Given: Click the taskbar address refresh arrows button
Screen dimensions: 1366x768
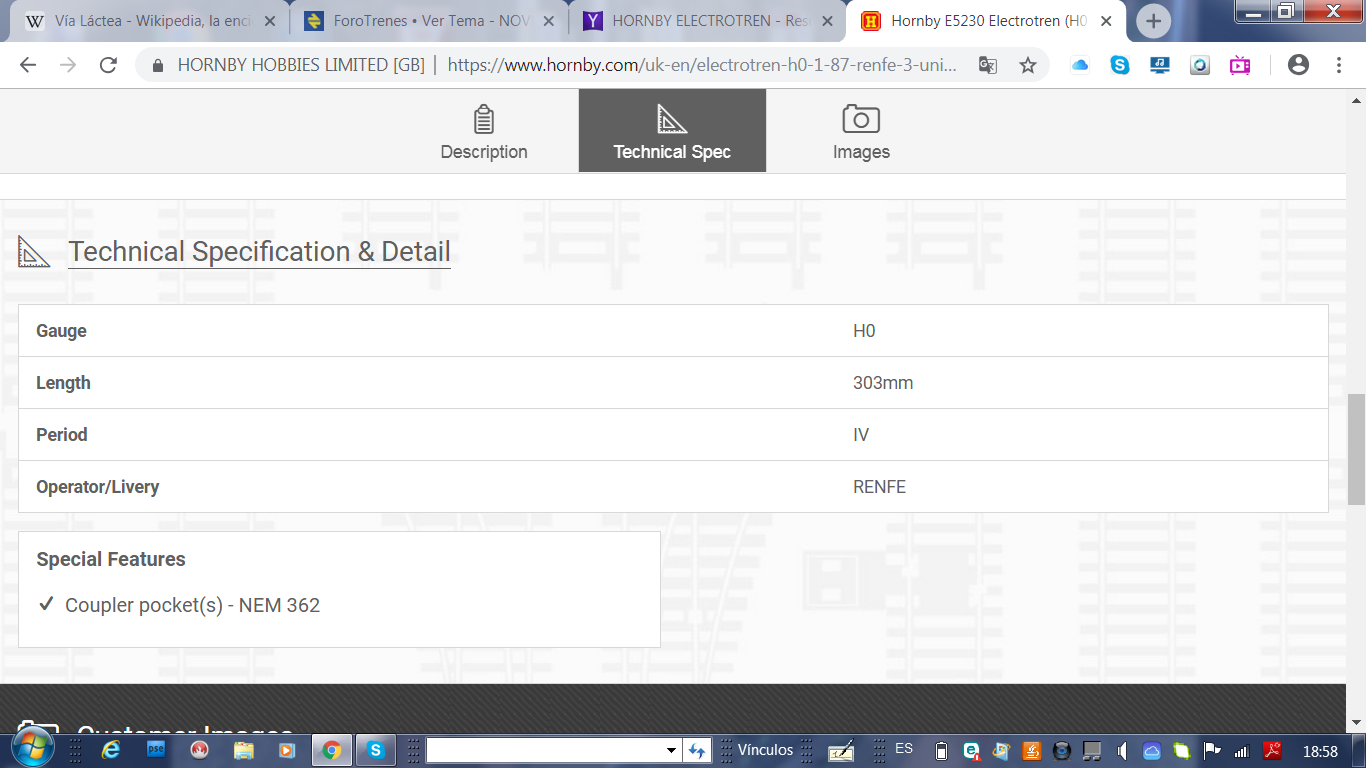Looking at the screenshot, I should click(697, 750).
